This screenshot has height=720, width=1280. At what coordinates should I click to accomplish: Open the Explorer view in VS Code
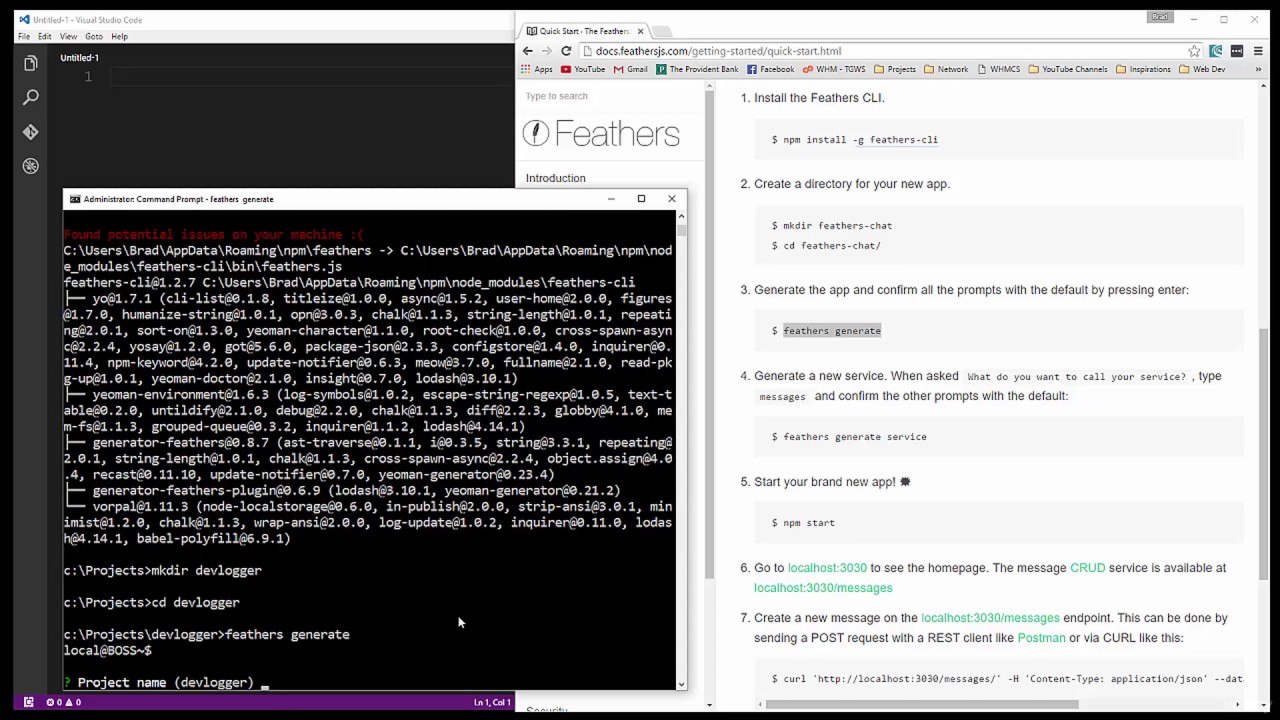[x=30, y=64]
